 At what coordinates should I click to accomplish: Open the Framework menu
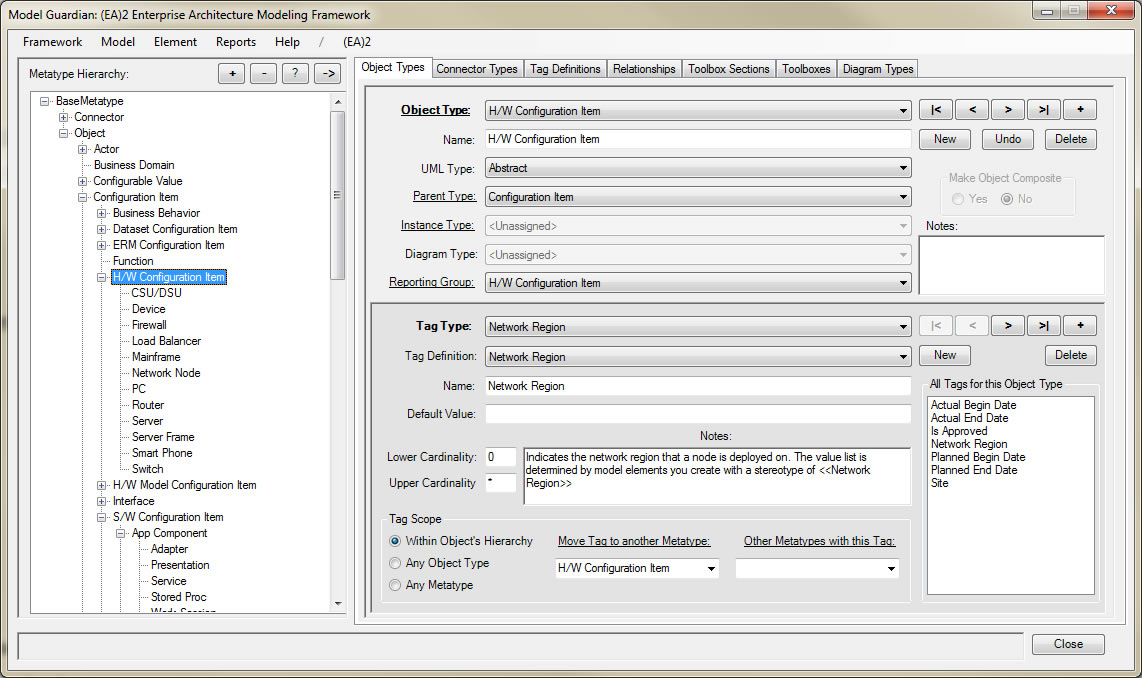pos(52,42)
